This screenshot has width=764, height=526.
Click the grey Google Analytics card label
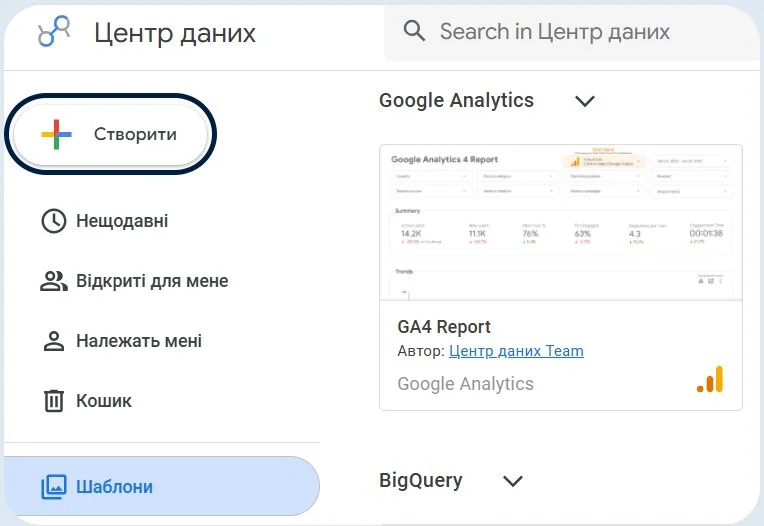coord(465,384)
